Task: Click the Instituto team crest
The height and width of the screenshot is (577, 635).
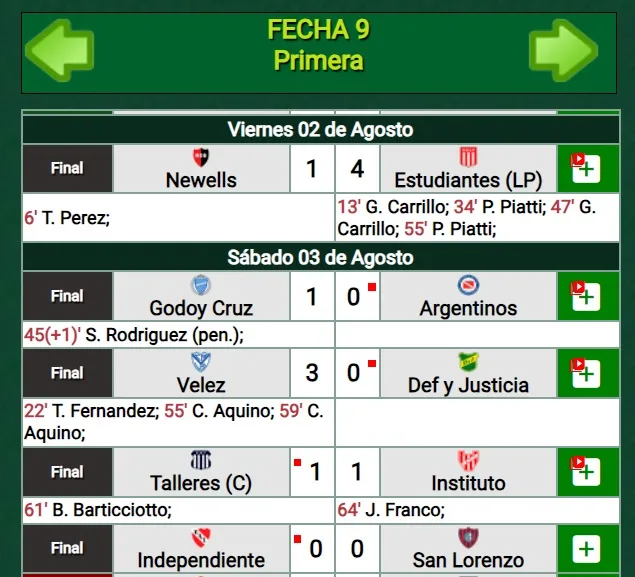Action: coord(468,460)
